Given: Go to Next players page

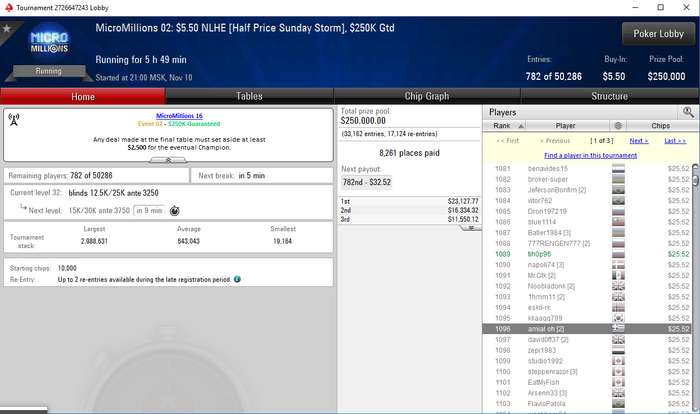Looking at the screenshot, I should click(x=639, y=141).
